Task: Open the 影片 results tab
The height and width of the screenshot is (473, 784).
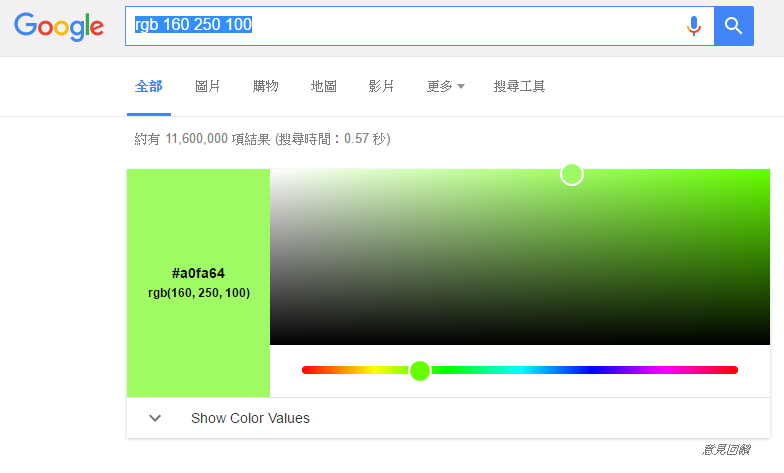Action: [381, 86]
